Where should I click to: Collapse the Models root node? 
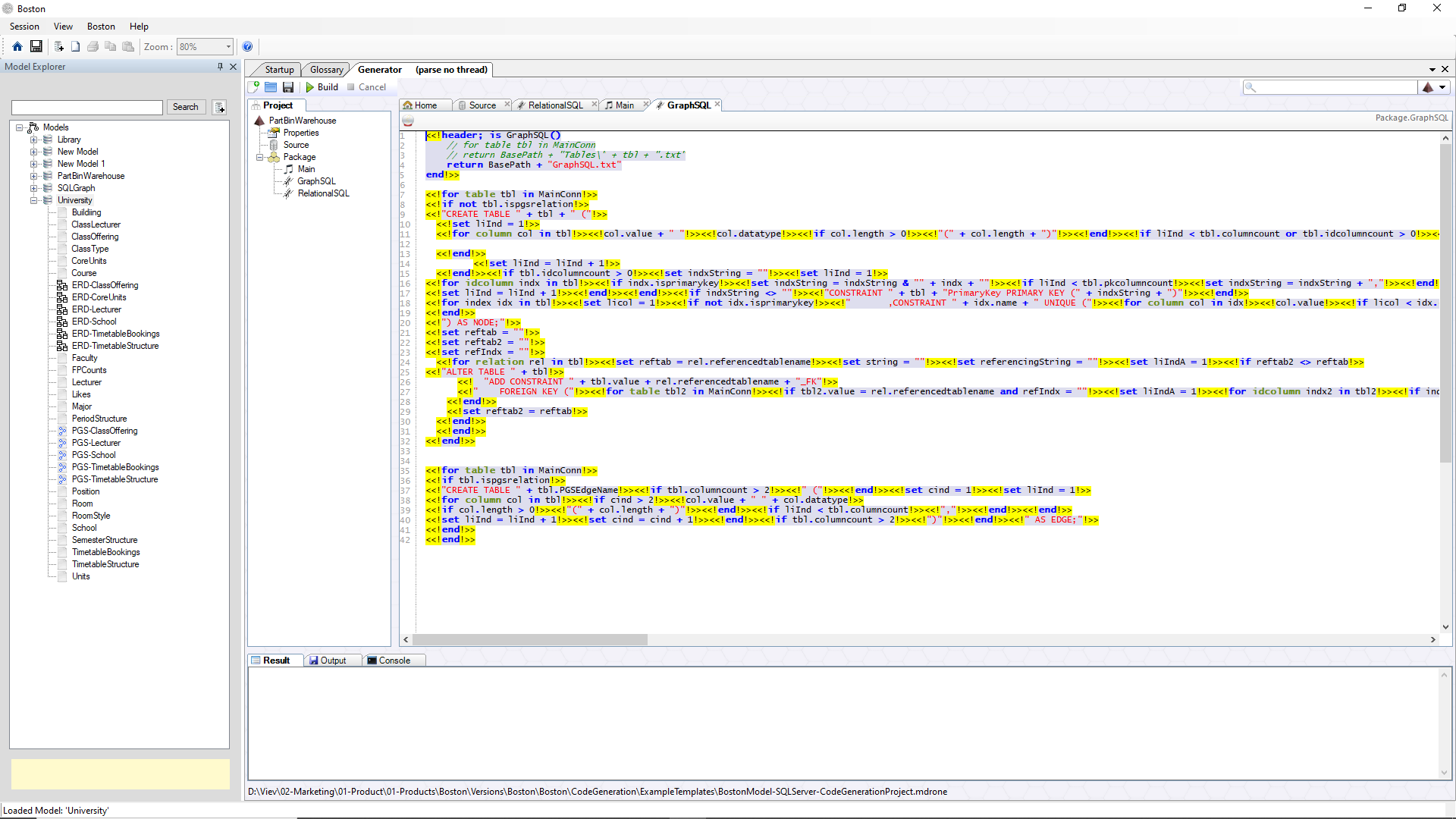(20, 127)
